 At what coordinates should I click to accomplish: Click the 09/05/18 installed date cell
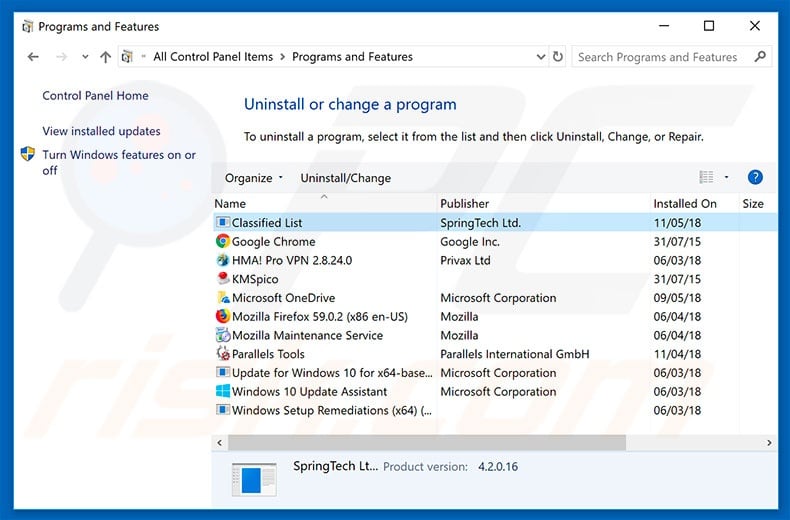pos(677,297)
